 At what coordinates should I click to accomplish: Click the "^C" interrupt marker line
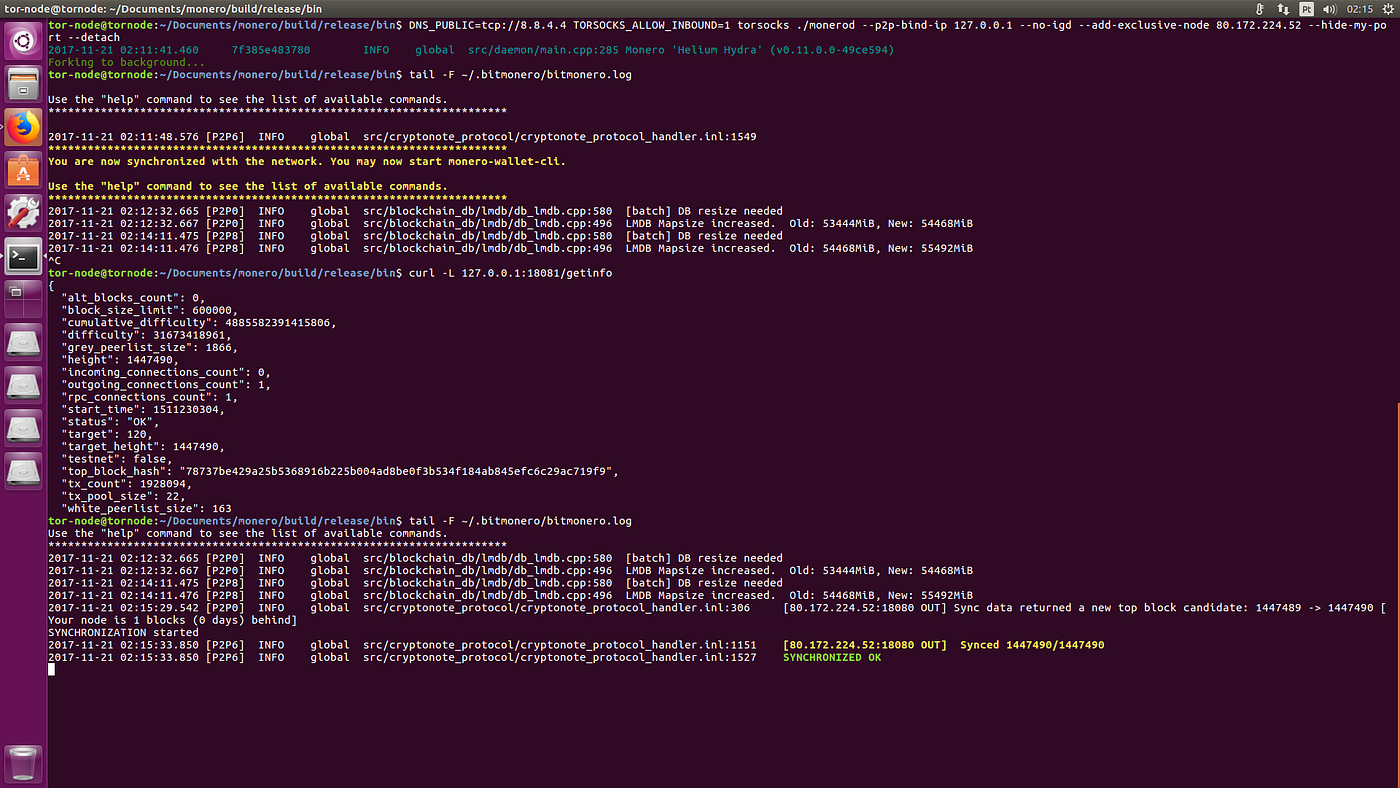click(54, 261)
